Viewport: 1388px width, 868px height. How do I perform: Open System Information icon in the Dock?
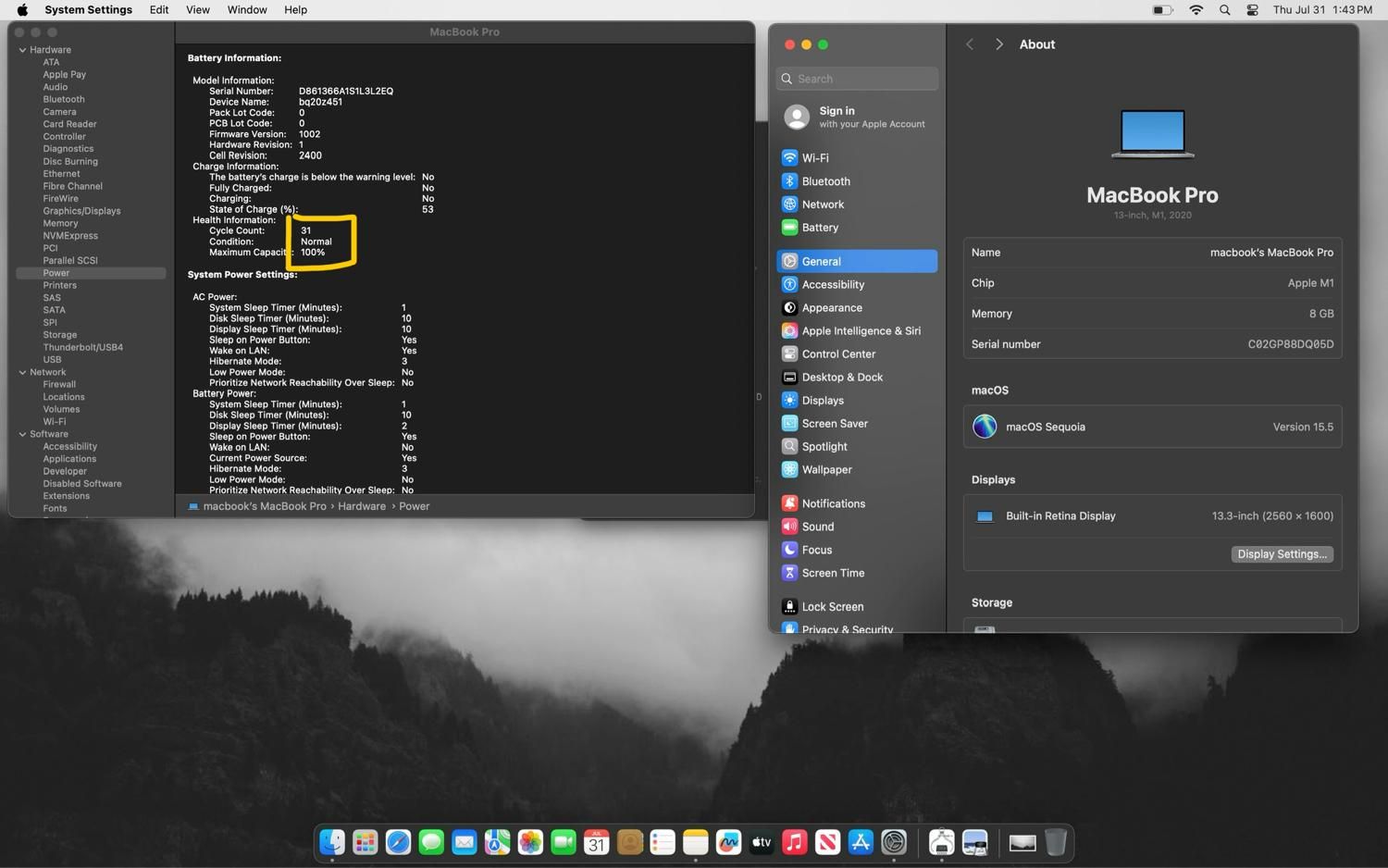pos(941,842)
